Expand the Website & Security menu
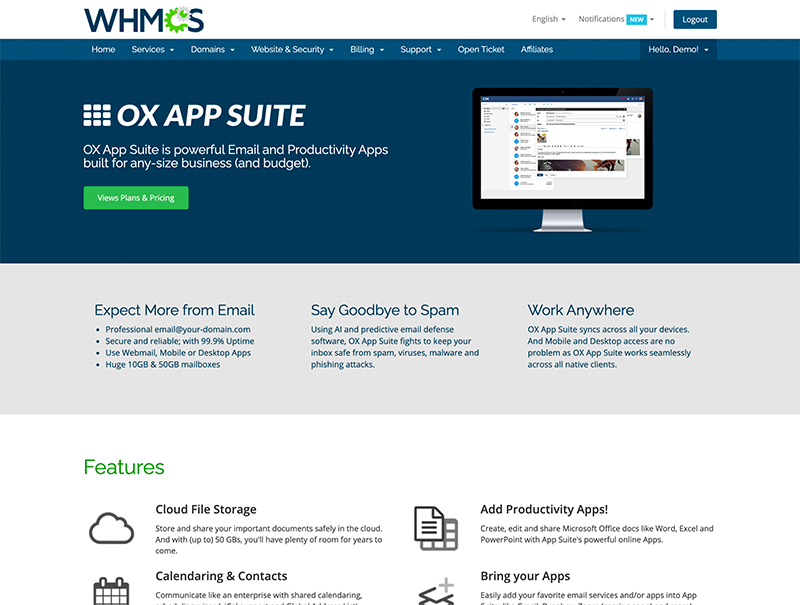Screen dimensions: 800x605 click(292, 49)
